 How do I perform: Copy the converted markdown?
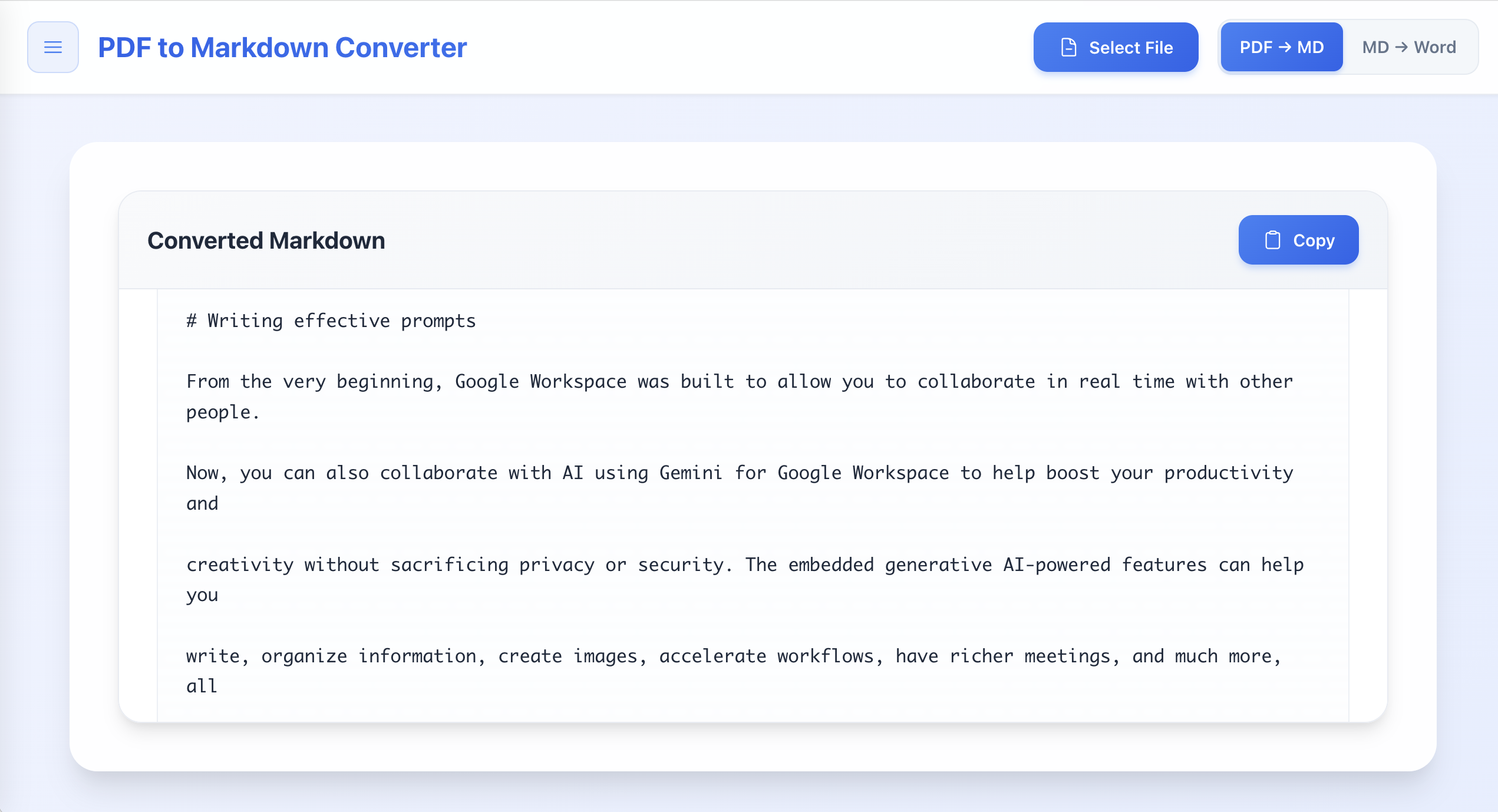click(1298, 240)
